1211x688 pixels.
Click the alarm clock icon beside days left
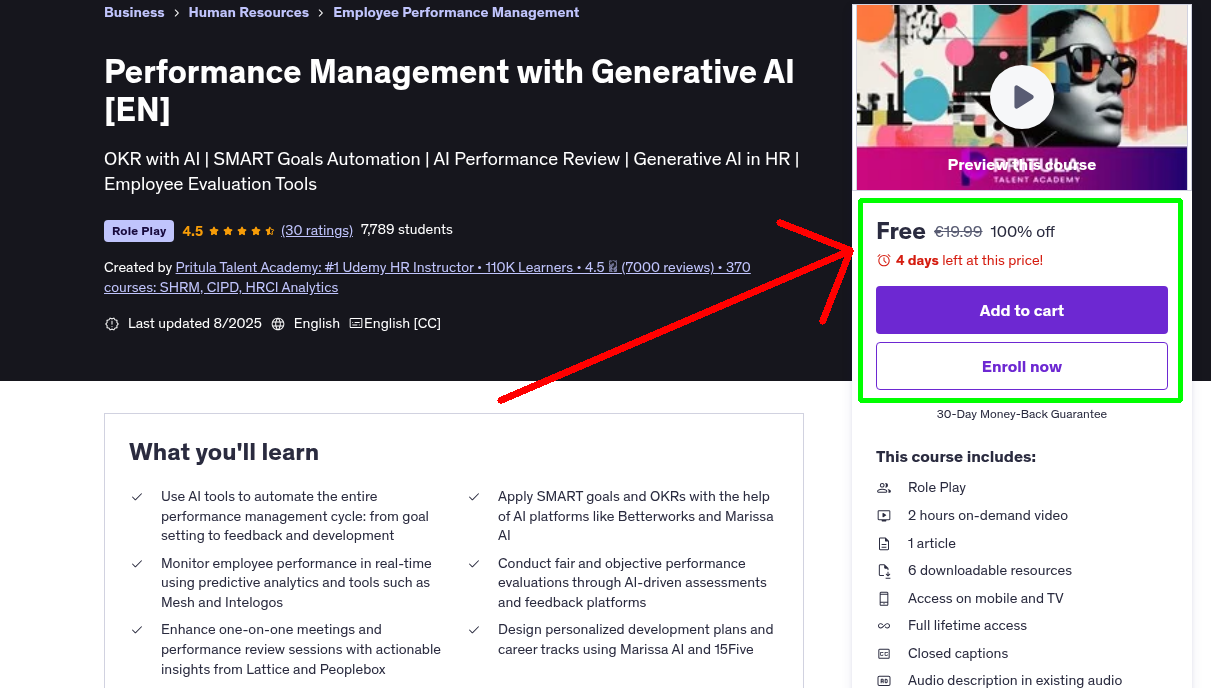click(x=884, y=260)
